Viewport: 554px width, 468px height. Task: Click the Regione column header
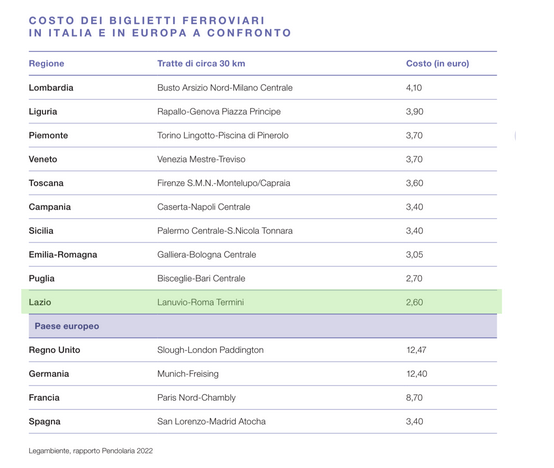pyautogui.click(x=46, y=64)
